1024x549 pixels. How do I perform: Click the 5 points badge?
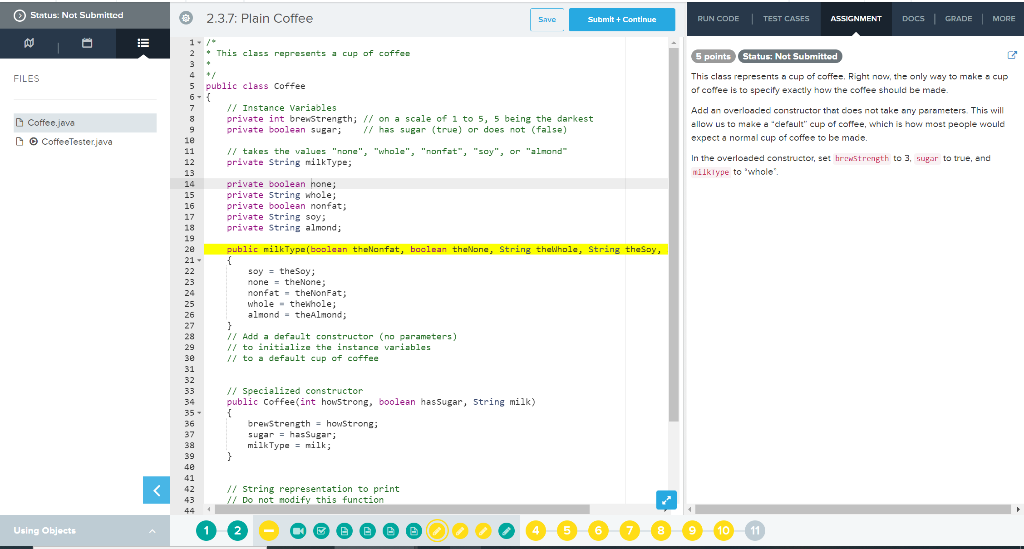click(x=713, y=56)
